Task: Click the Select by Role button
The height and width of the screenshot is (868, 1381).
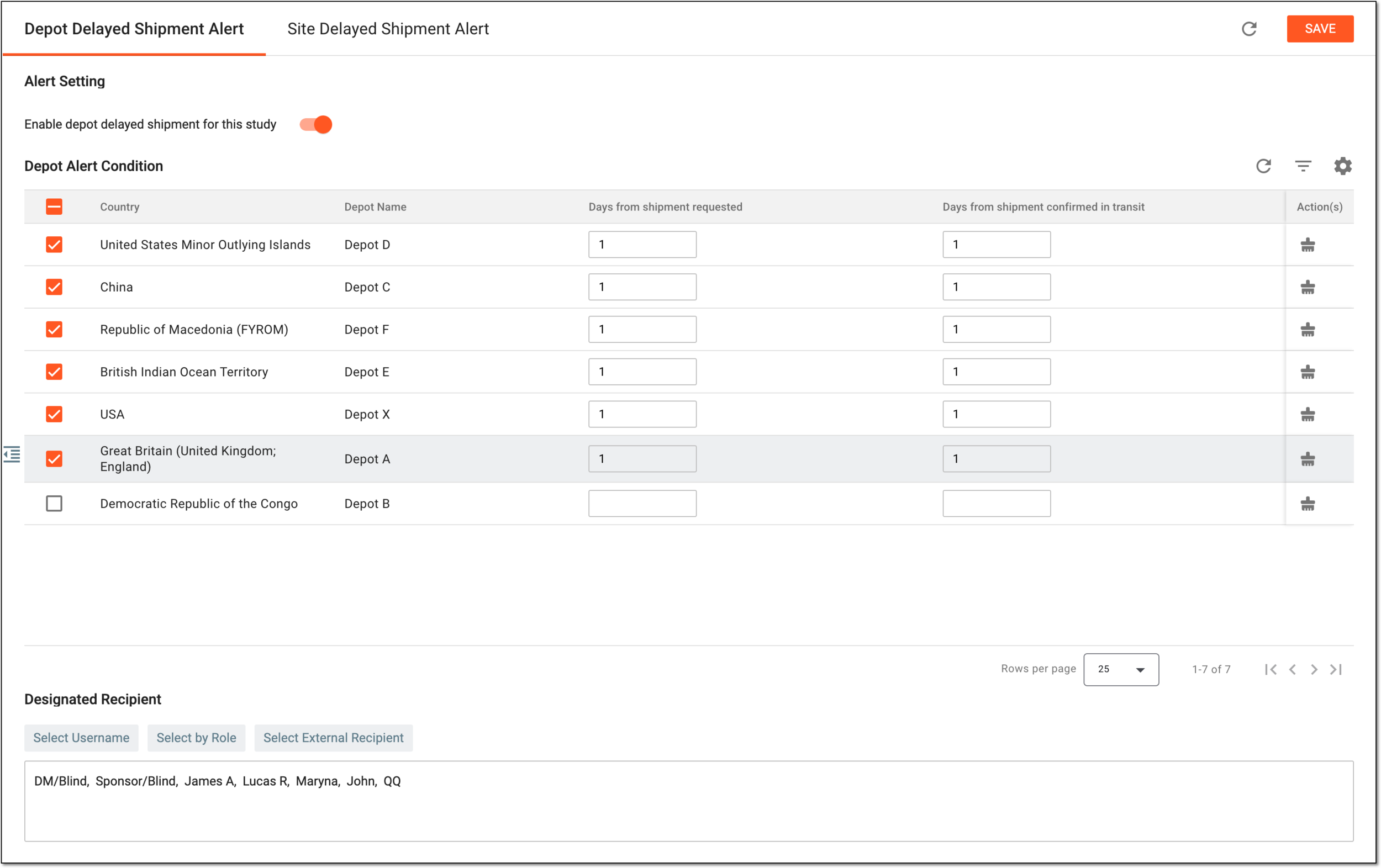Action: (x=196, y=737)
